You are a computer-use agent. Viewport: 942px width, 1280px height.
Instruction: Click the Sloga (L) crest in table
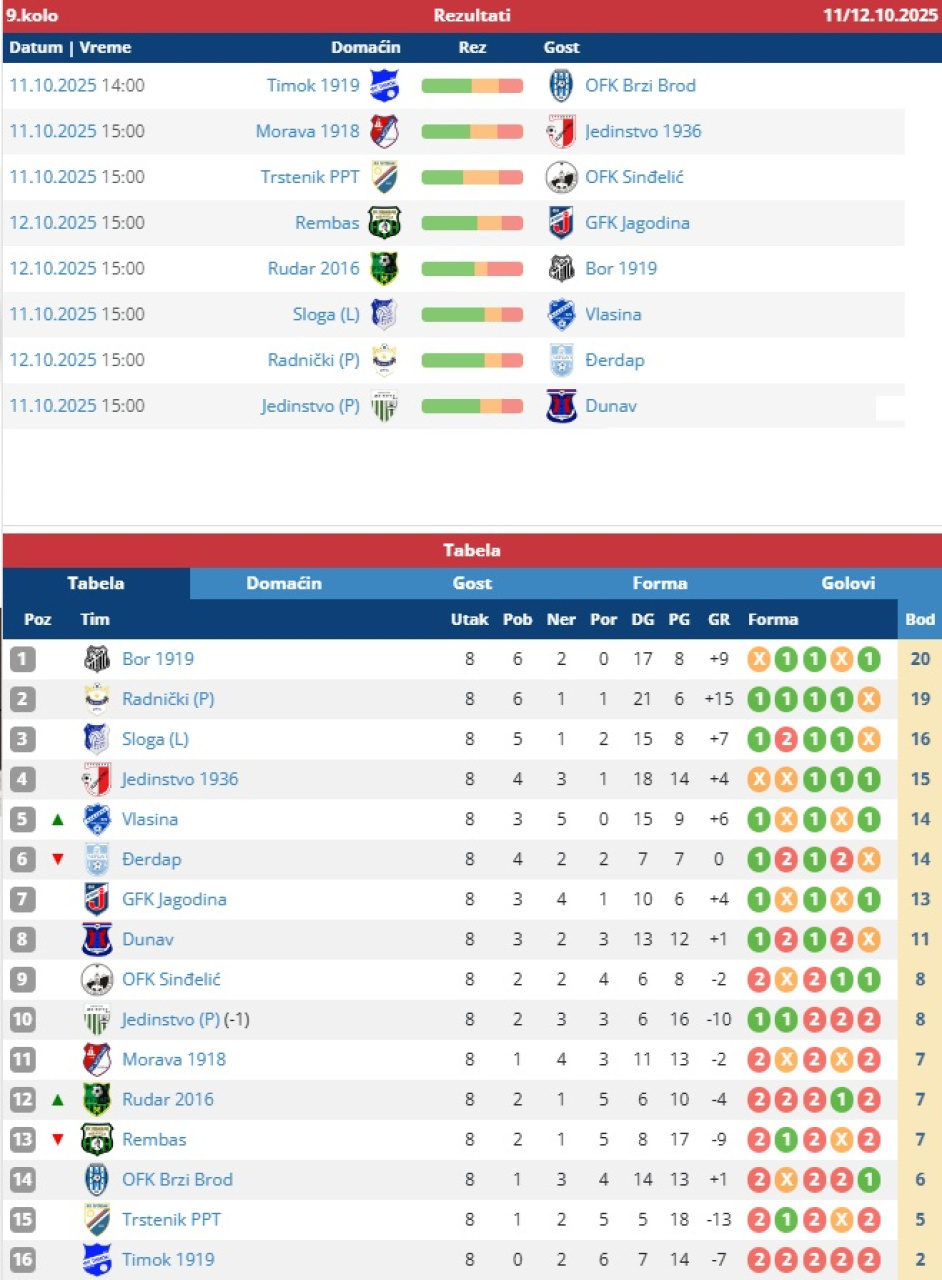tap(96, 739)
